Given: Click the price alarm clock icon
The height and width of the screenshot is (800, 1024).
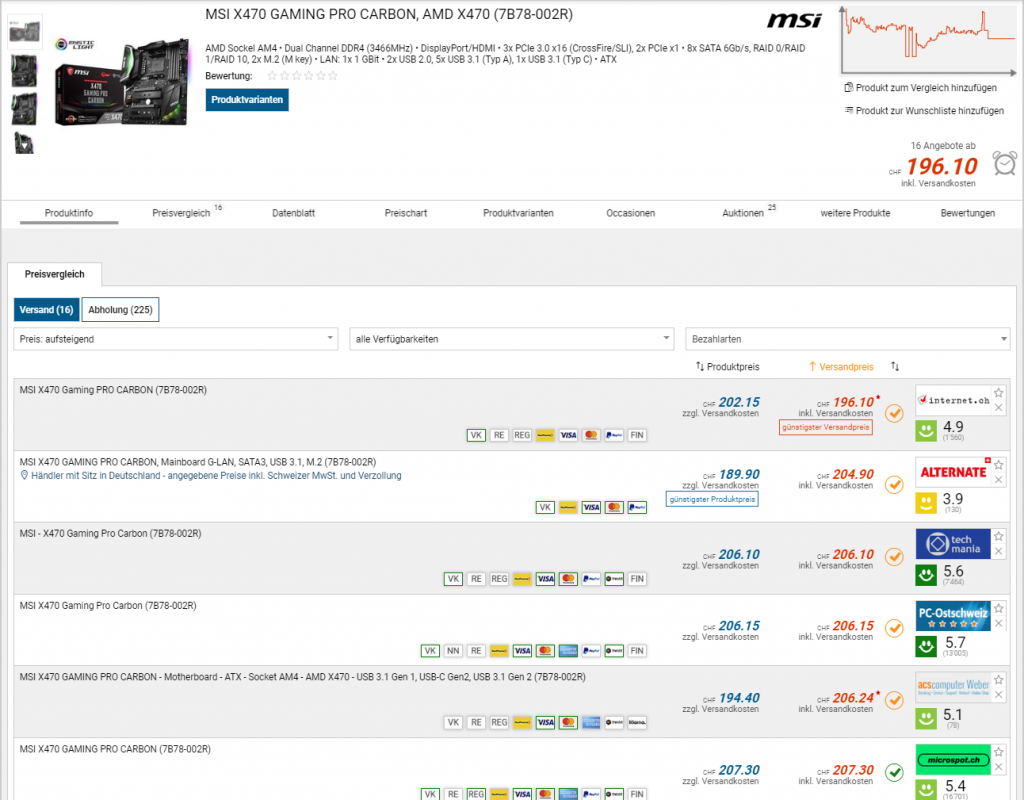Looking at the screenshot, I should (1005, 163).
